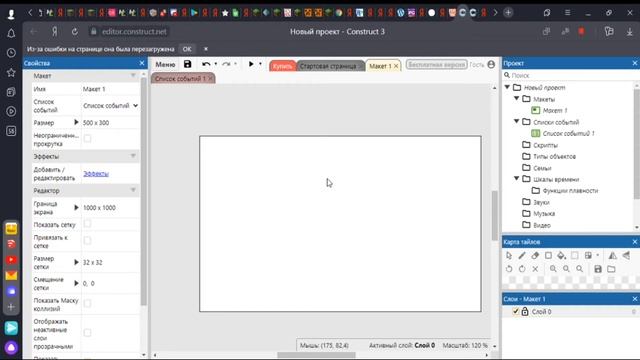Expand the Размер сетки property arrow
Image resolution: width=640 pixels, height=360 pixels.
tap(76, 262)
